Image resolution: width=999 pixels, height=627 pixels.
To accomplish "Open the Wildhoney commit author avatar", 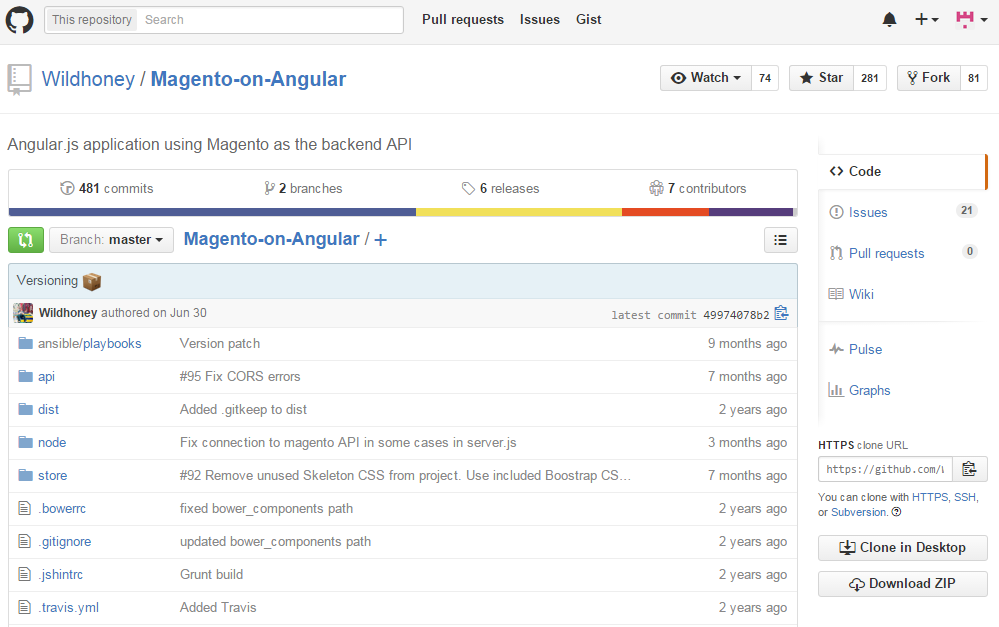I will pos(24,313).
